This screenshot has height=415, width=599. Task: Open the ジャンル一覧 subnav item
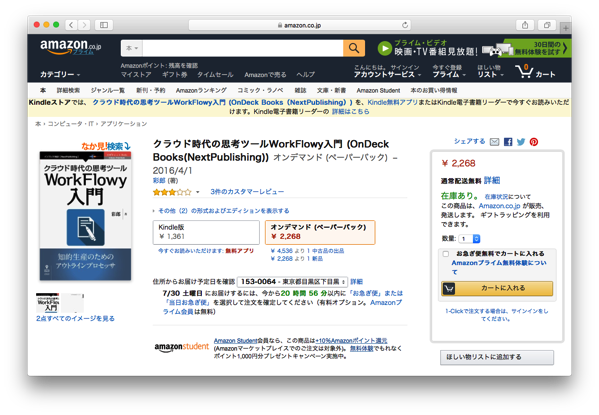pos(107,90)
